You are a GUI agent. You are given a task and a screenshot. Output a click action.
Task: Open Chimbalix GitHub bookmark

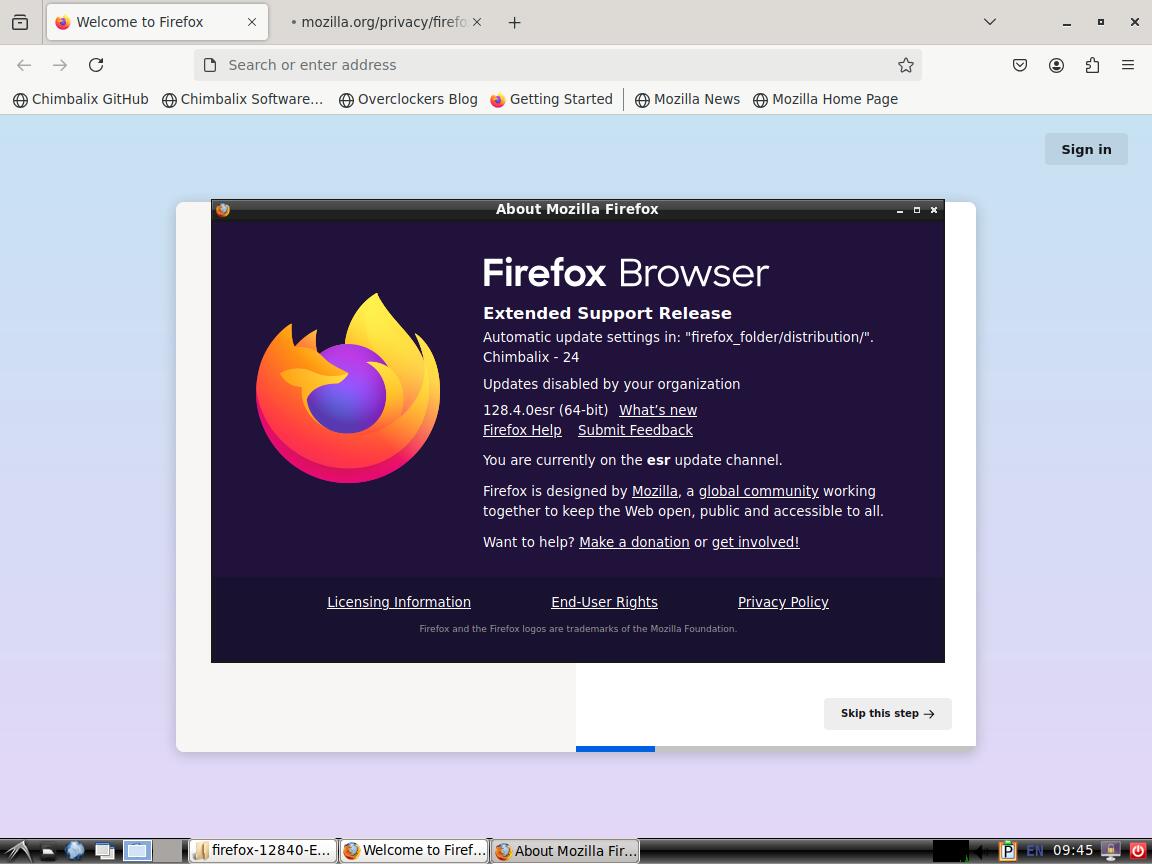pos(81,99)
